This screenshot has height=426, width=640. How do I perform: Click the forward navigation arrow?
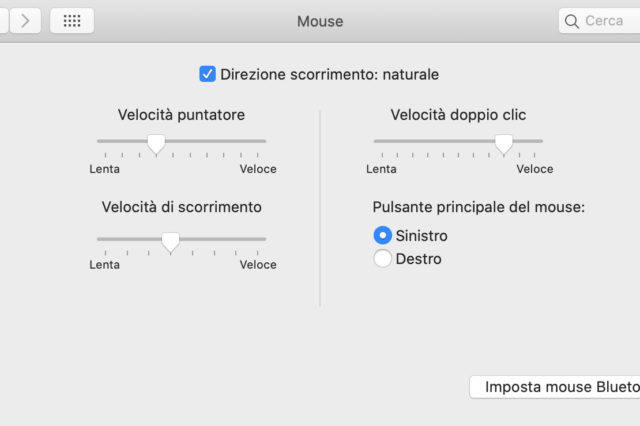(25, 20)
